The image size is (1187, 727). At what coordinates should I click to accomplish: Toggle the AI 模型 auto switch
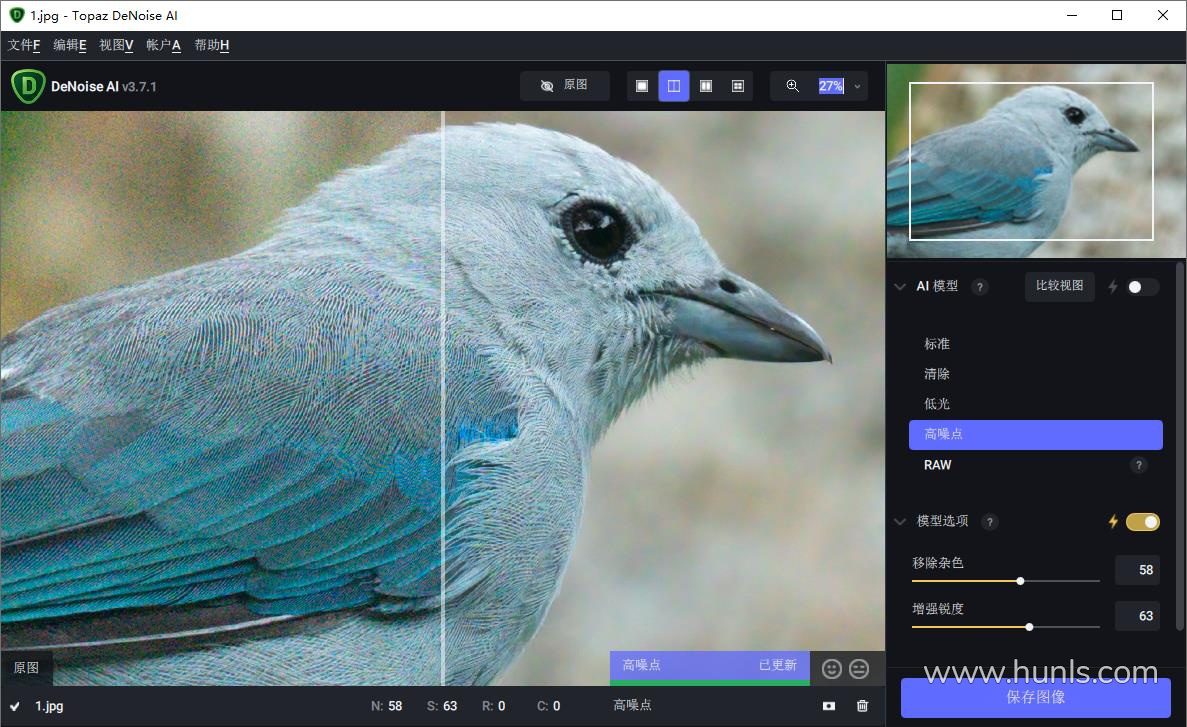1142,287
